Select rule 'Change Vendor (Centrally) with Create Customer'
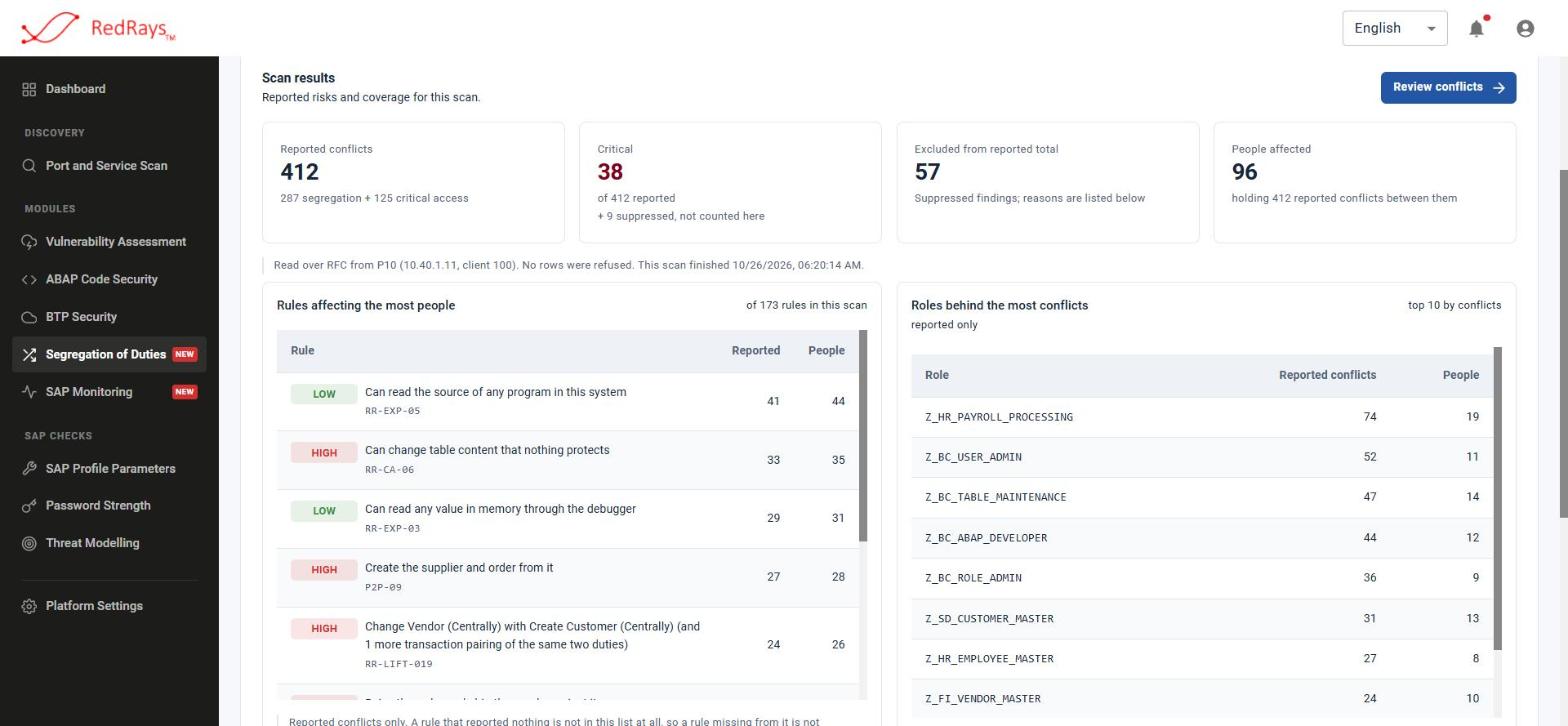1568x726 pixels. tap(568, 645)
